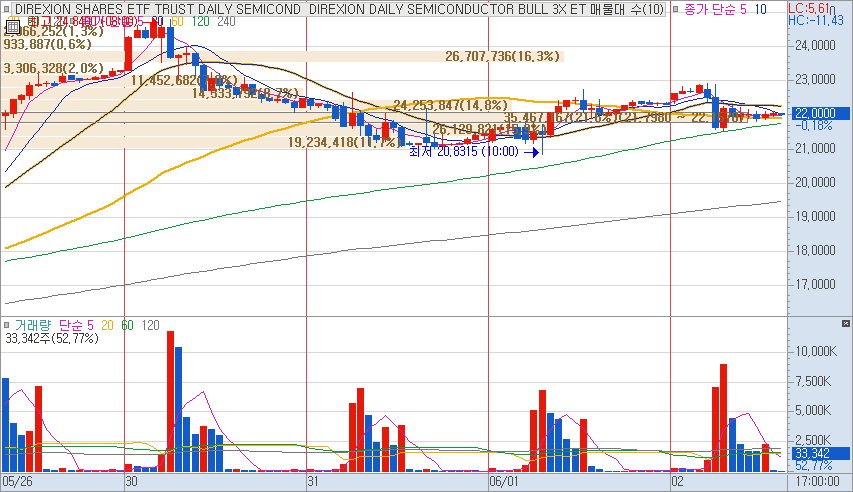This screenshot has height=492, width=853.
Task: Select the gray 120 label in volume legend
Action: coord(150,325)
